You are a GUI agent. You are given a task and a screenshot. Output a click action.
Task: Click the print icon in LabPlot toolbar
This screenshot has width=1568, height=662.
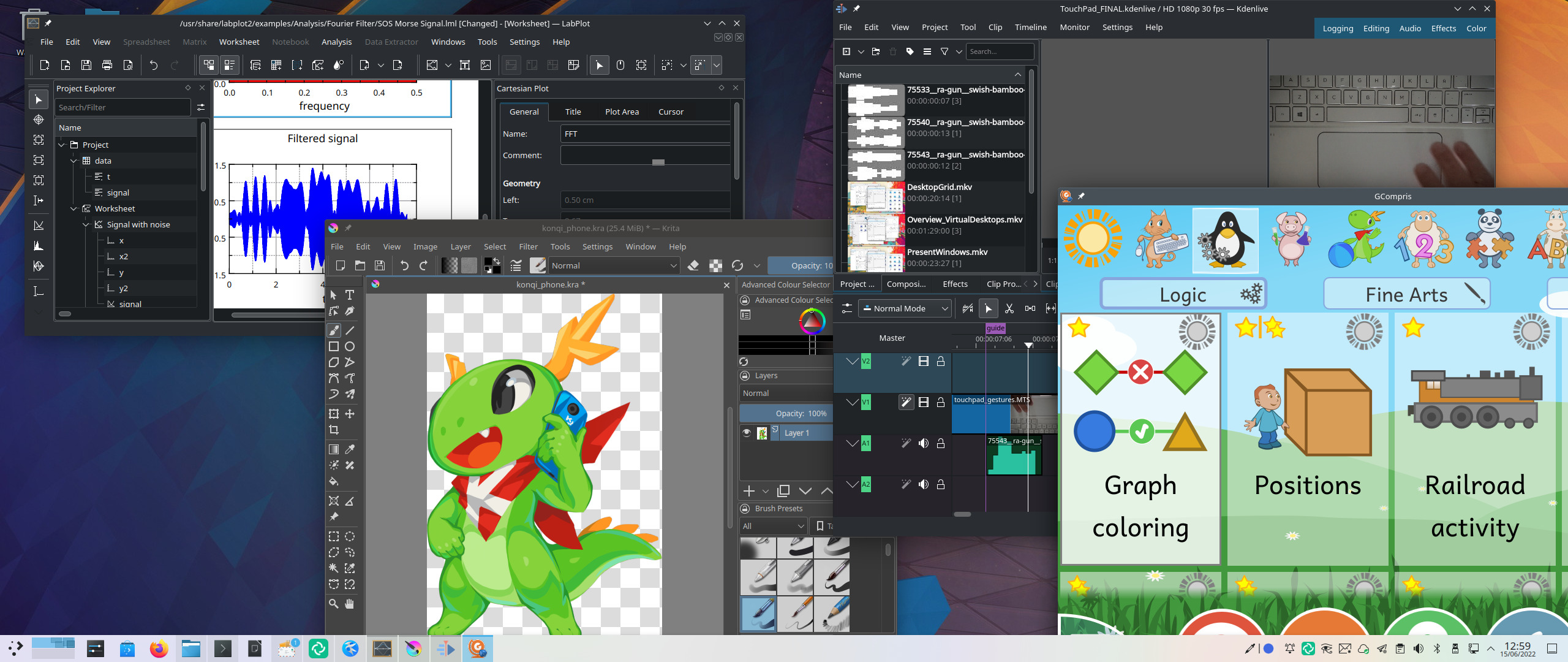tap(107, 65)
